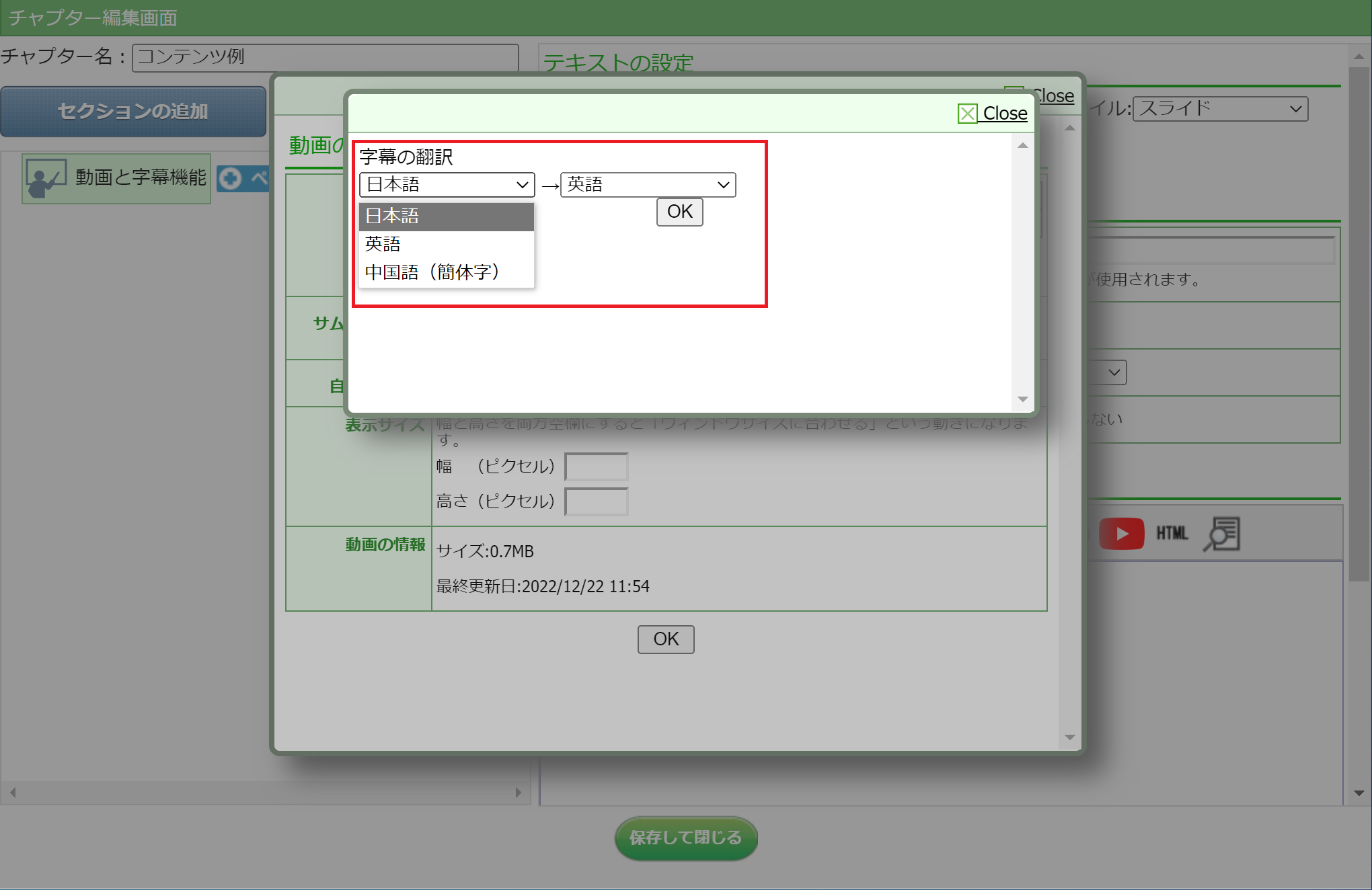
Task: Click the チャプター名 input field
Action: click(x=325, y=57)
